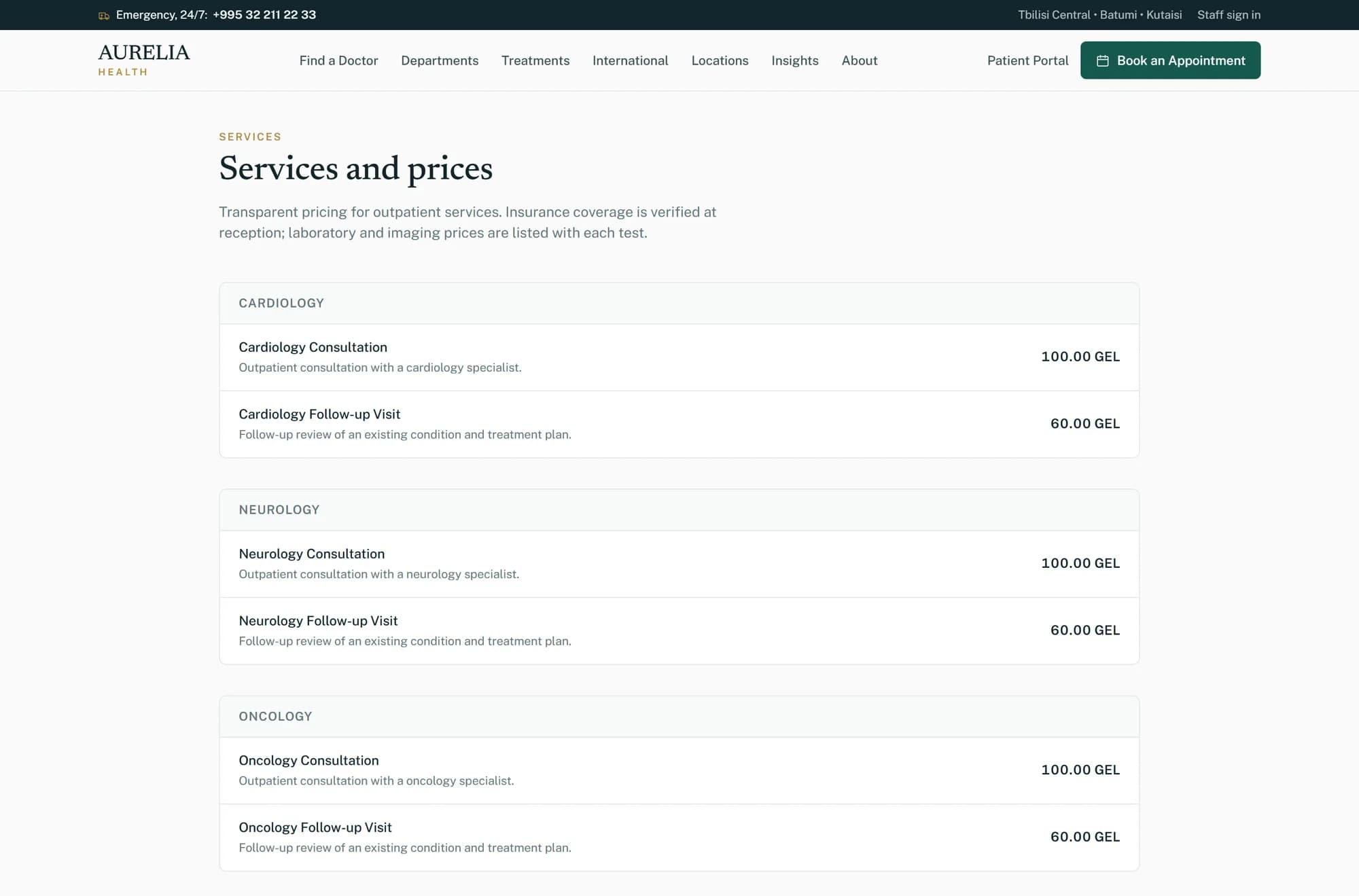Open the About page

(x=860, y=60)
